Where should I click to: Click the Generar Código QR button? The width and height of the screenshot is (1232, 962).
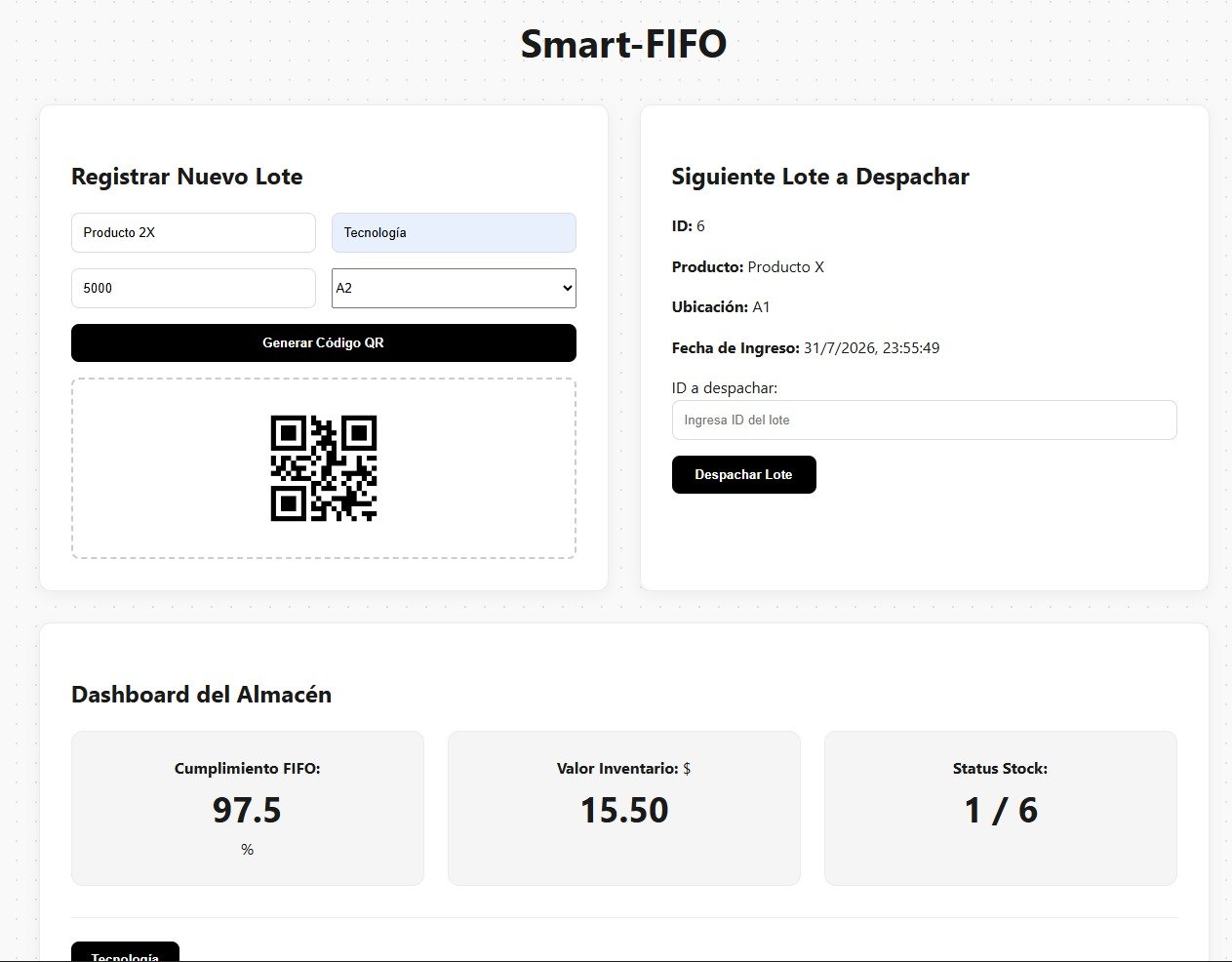coord(324,342)
